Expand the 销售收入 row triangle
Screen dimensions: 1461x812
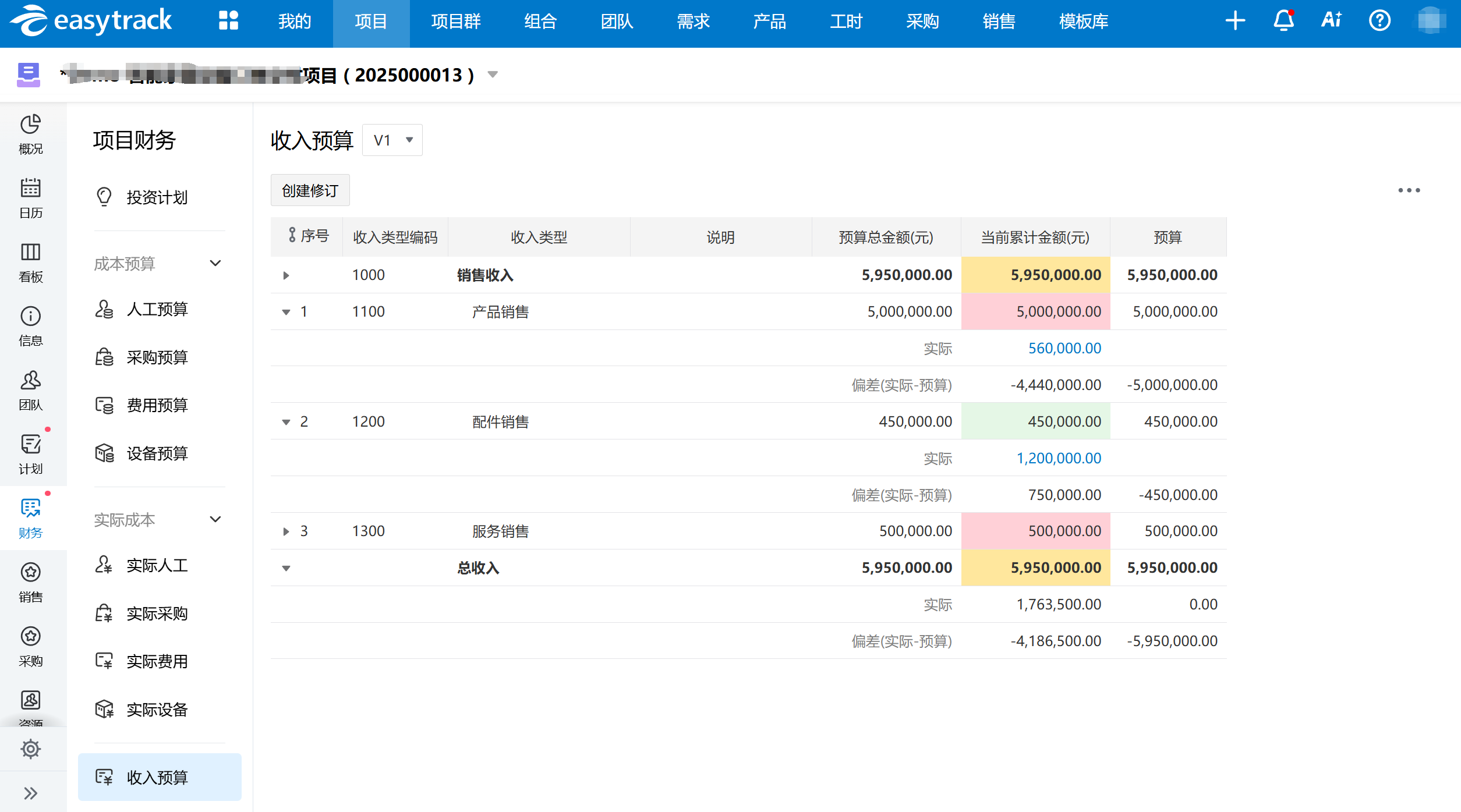coord(286,275)
